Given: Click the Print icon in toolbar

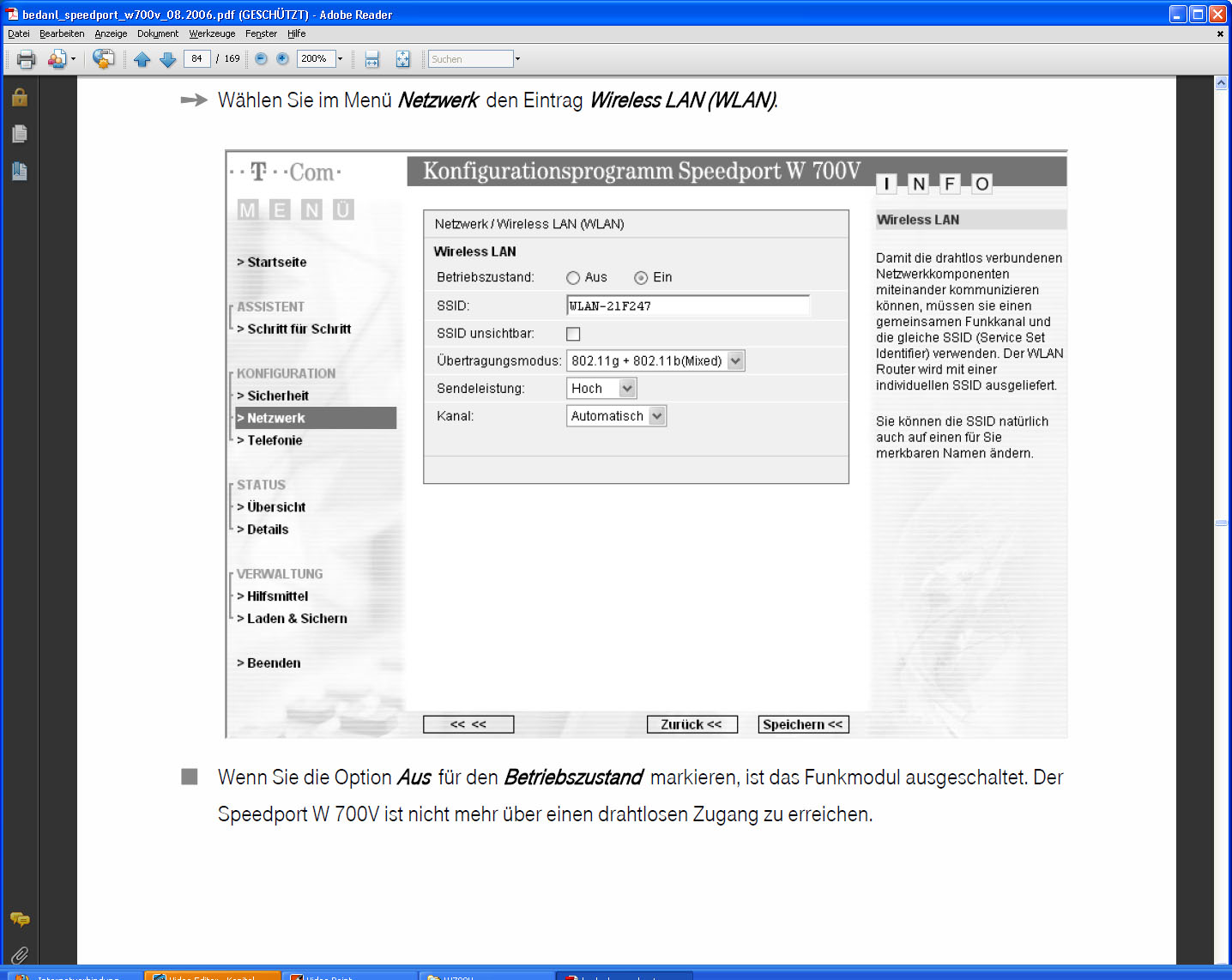Looking at the screenshot, I should click(27, 59).
